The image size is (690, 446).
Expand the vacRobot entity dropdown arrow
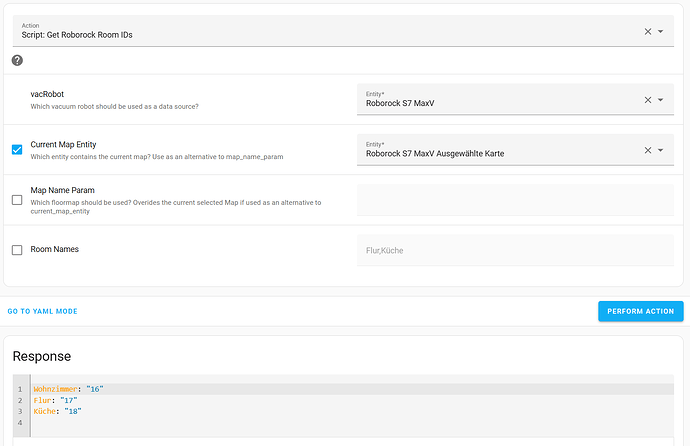tap(661, 100)
